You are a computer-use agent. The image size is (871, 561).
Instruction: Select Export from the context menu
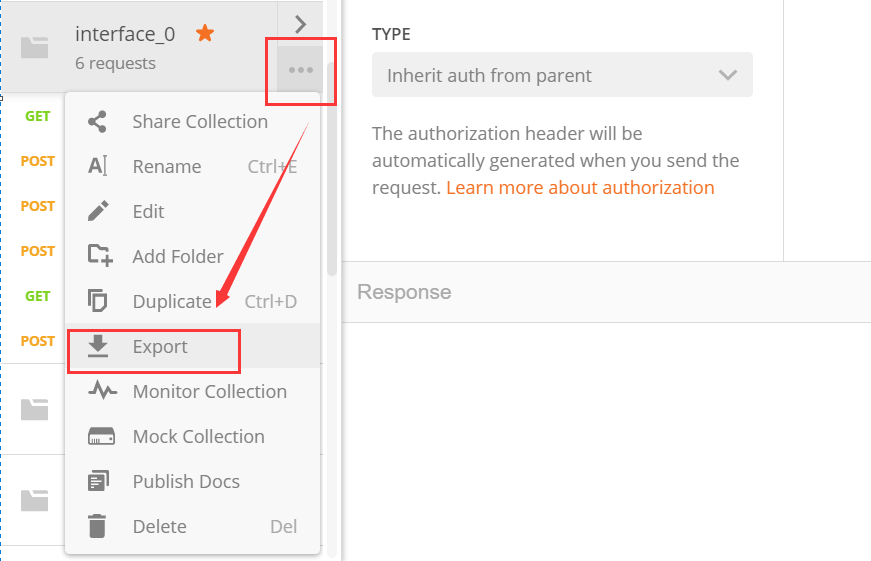pos(160,347)
